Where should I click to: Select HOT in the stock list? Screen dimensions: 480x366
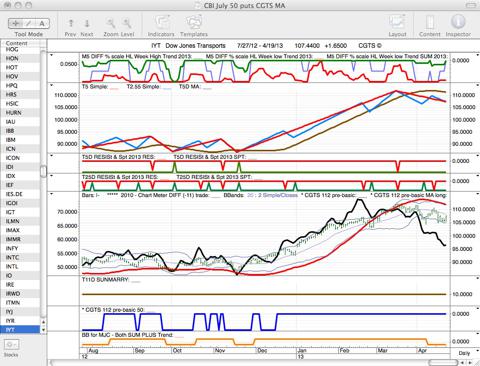coord(20,67)
